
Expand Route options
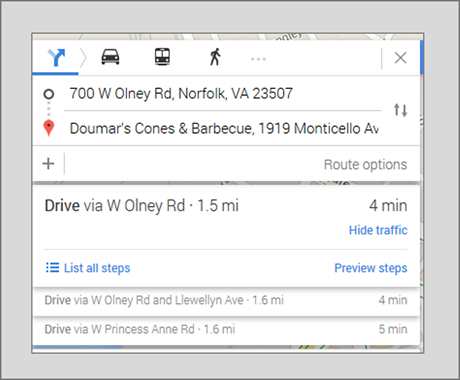click(x=365, y=165)
